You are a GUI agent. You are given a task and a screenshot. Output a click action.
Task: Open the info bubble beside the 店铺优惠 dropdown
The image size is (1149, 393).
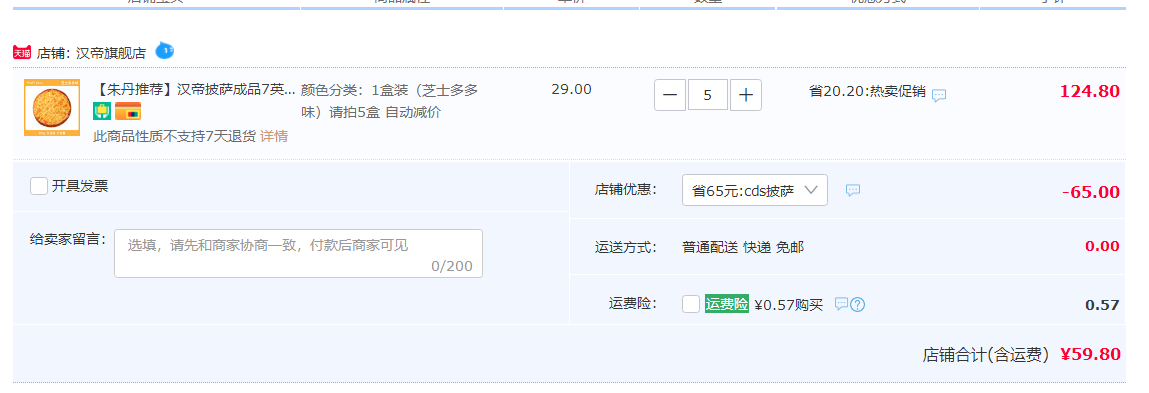pos(853,190)
